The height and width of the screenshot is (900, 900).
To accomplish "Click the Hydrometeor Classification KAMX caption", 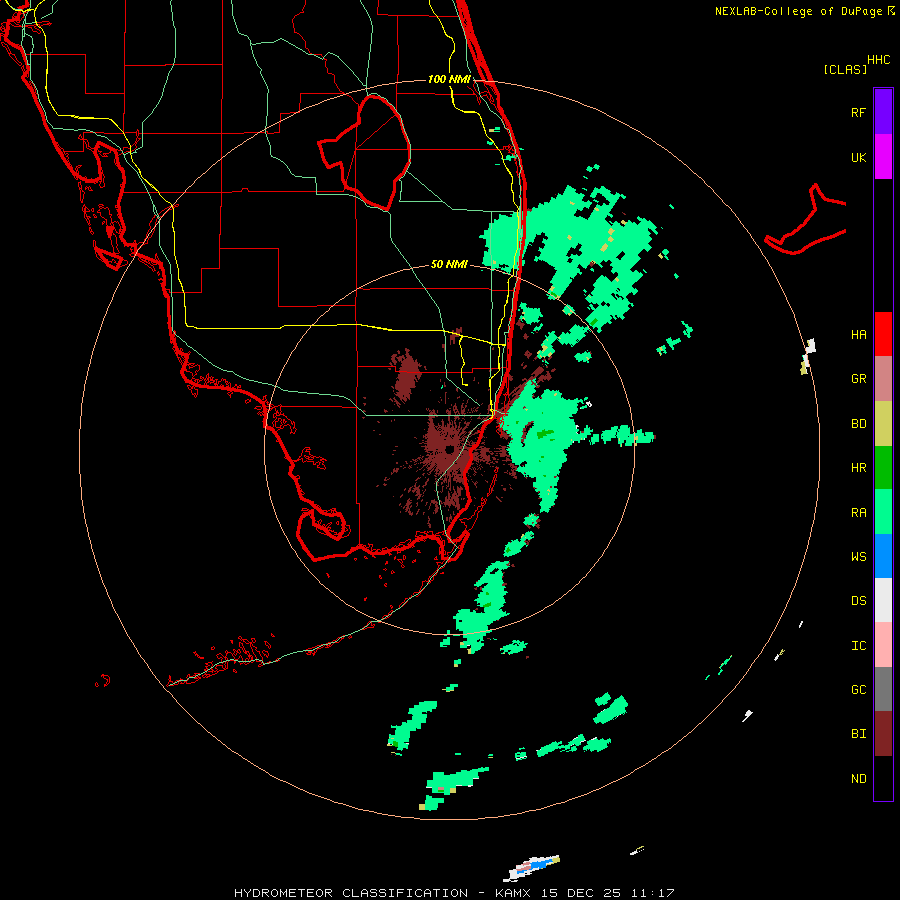I will pyautogui.click(x=454, y=893).
